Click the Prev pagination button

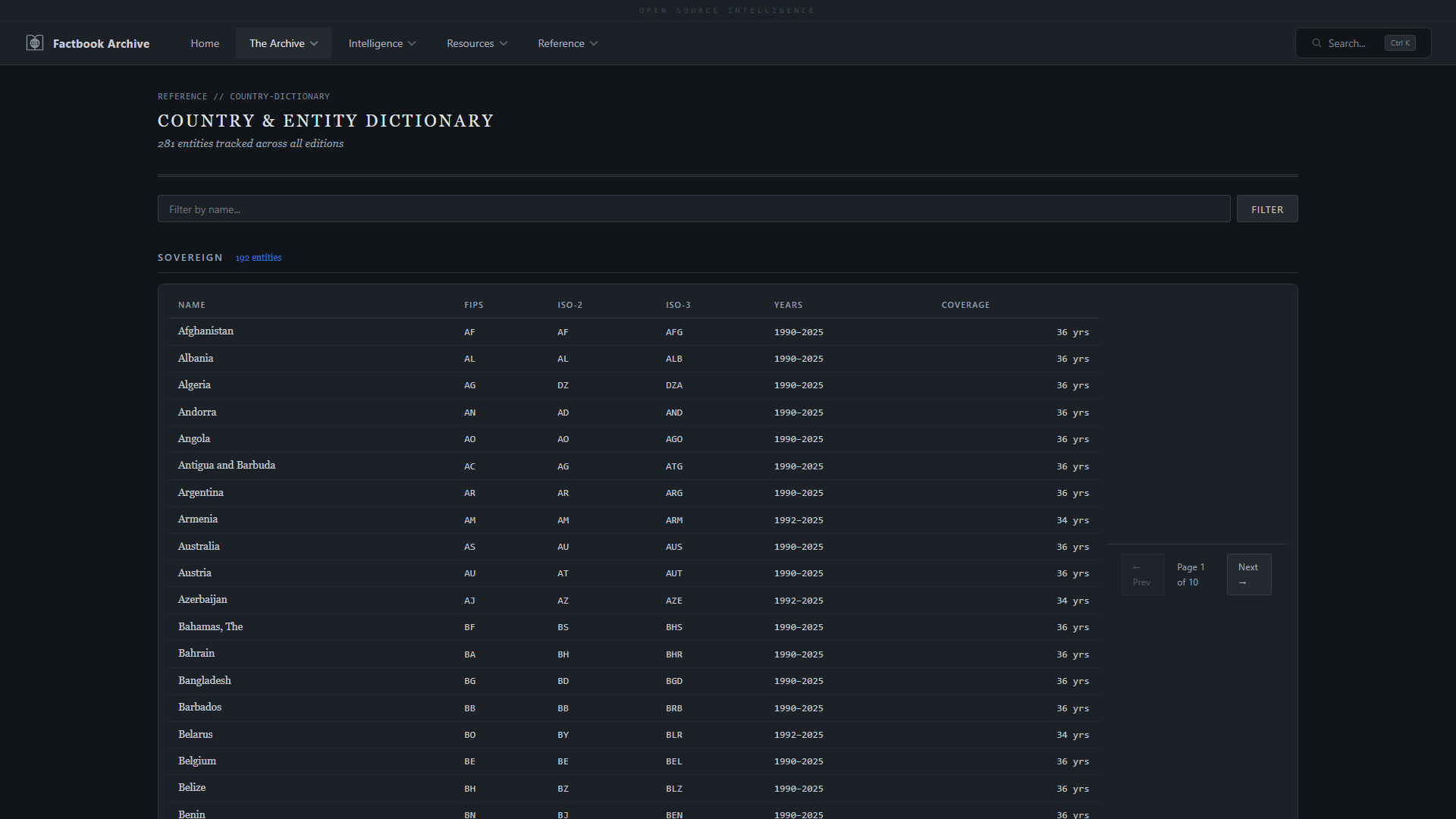tap(1142, 574)
